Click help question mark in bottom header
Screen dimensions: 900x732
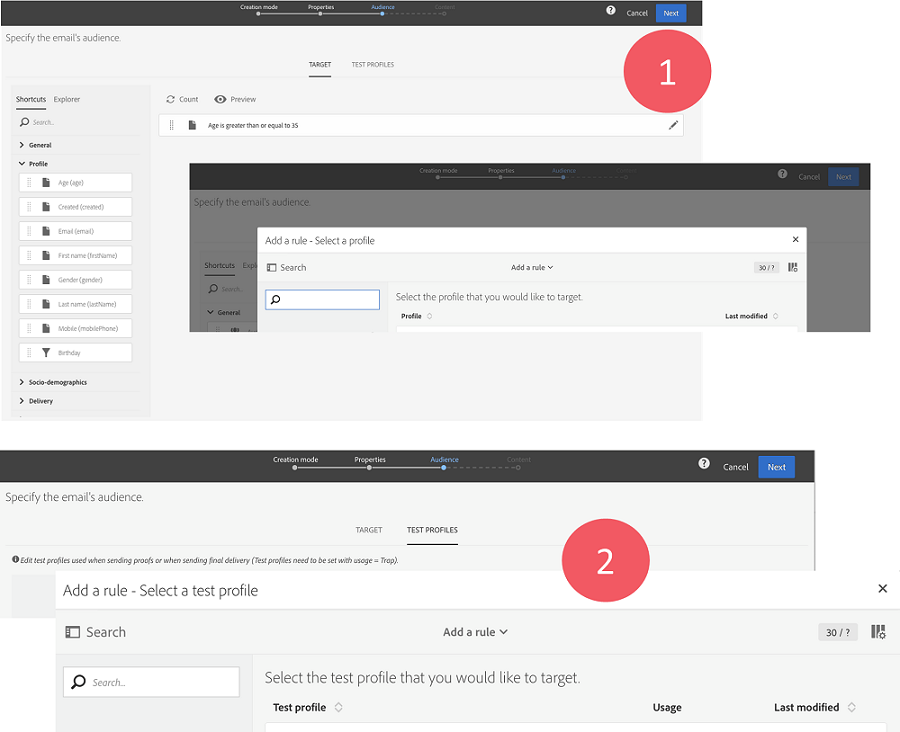point(704,465)
